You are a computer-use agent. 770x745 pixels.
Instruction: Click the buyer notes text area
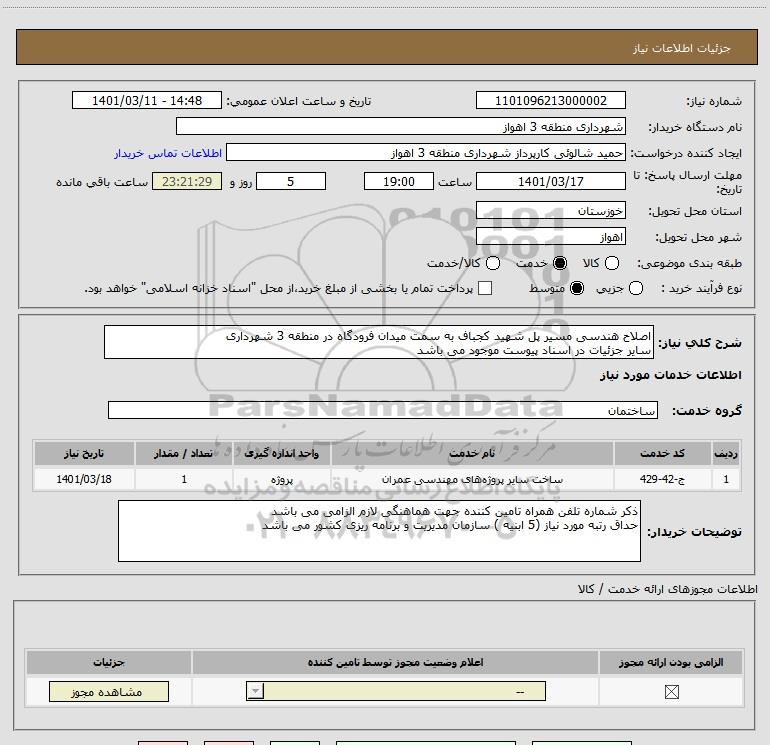379,531
